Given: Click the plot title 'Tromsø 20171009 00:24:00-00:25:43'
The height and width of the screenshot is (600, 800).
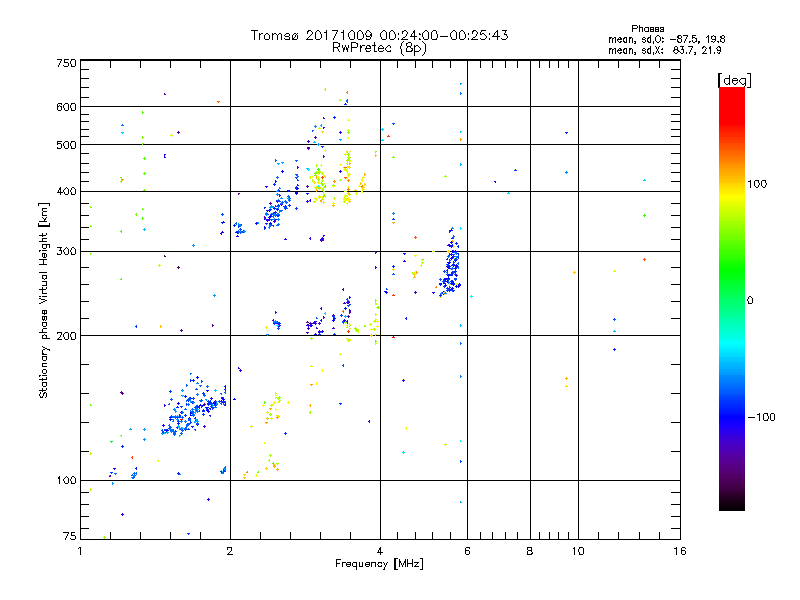Looking at the screenshot, I should coord(379,35).
